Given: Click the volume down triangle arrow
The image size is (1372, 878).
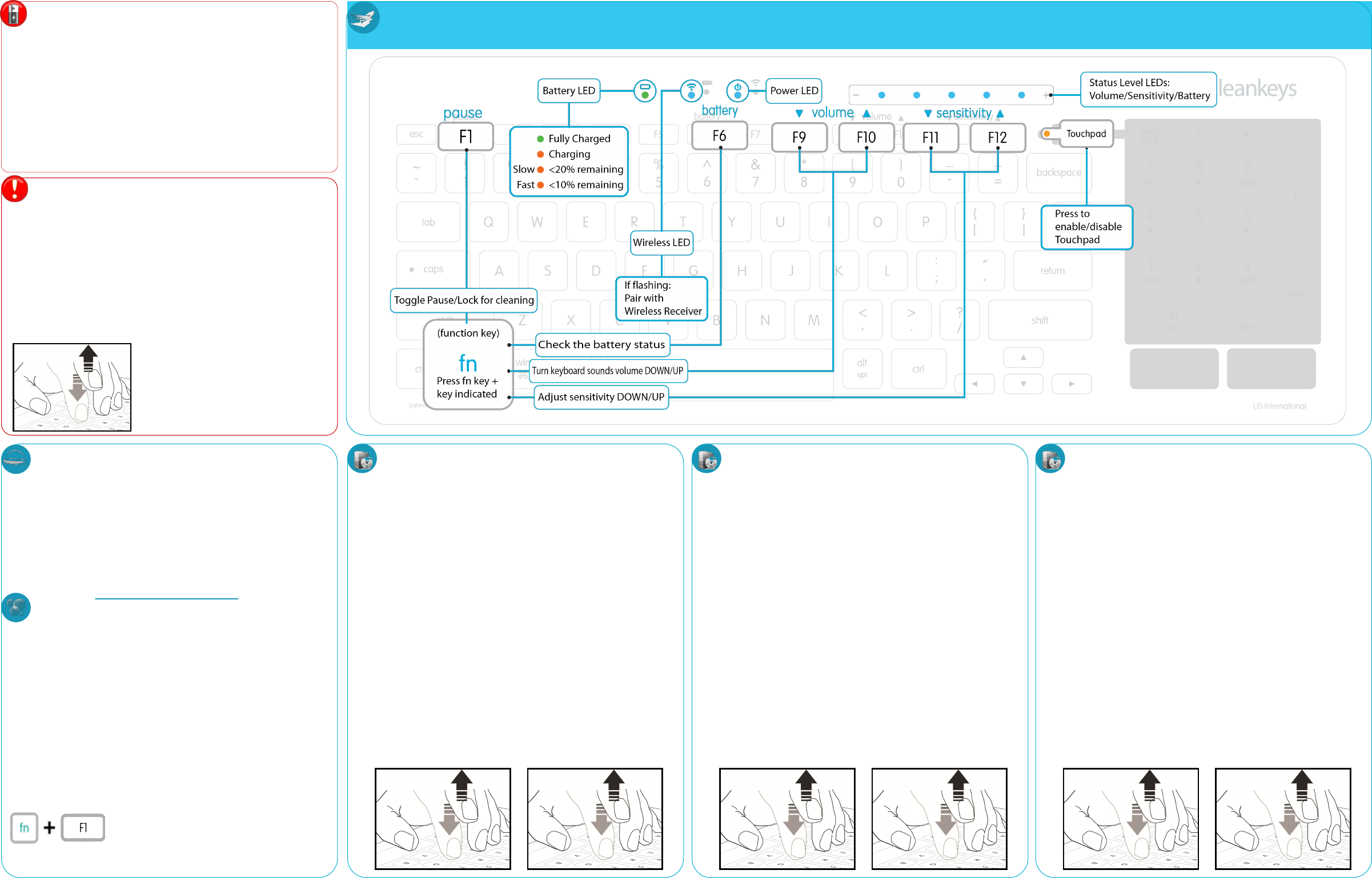Looking at the screenshot, I should tap(800, 114).
